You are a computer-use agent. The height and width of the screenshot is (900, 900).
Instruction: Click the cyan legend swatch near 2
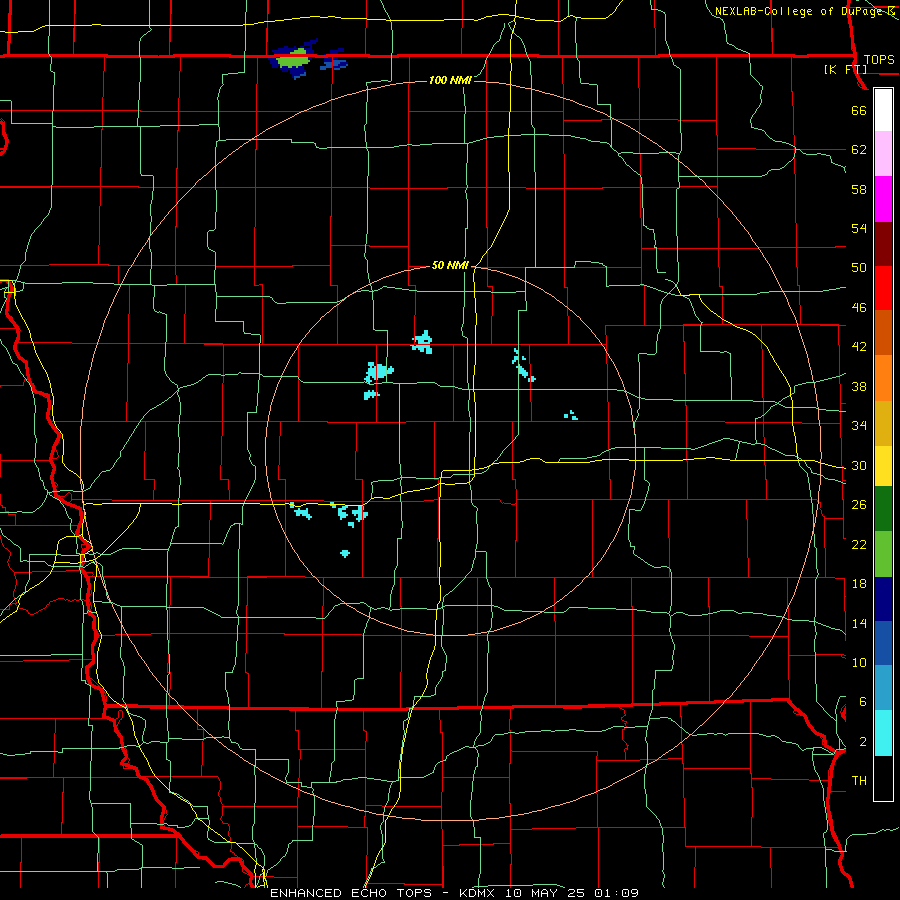[x=883, y=733]
